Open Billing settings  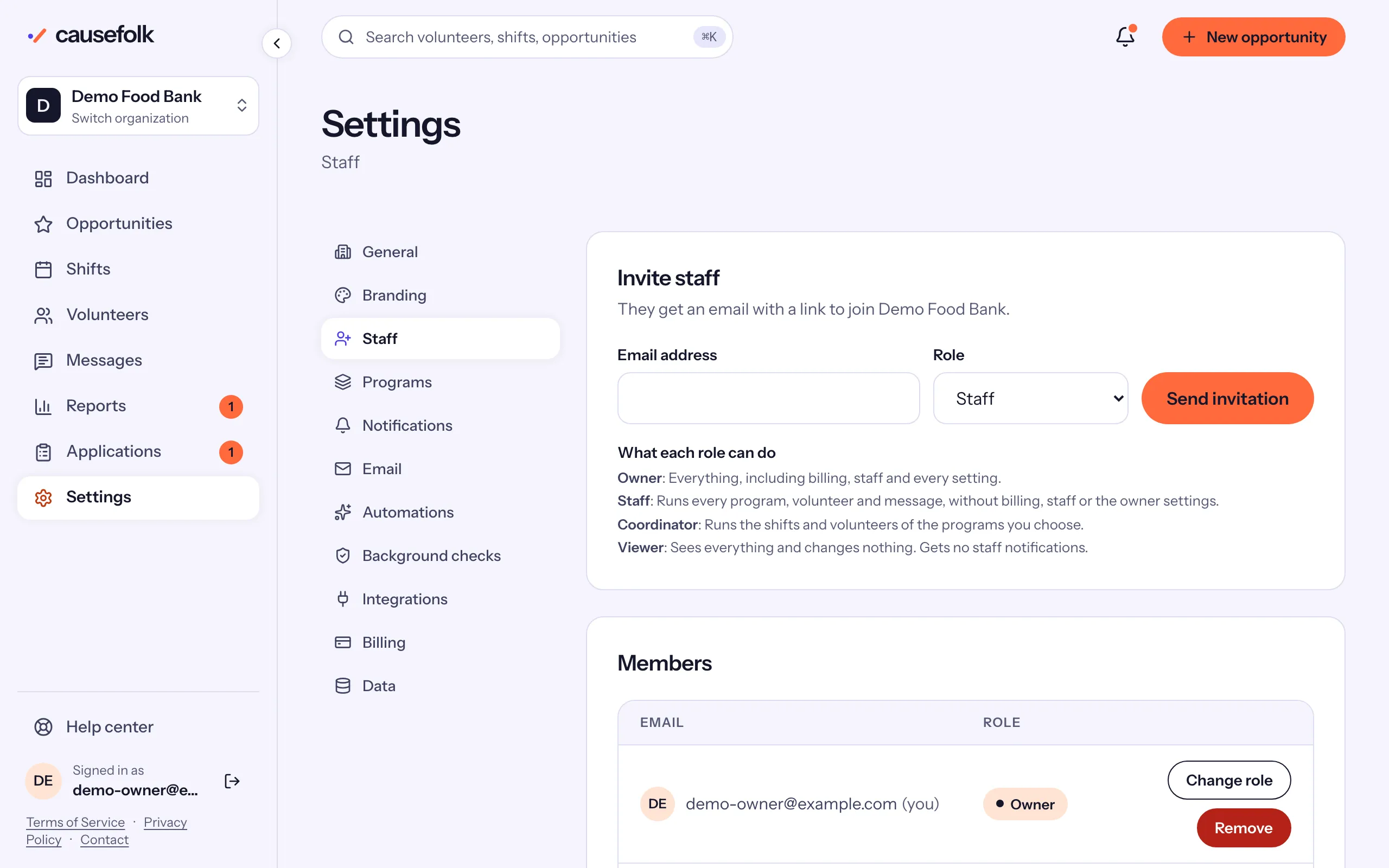pyautogui.click(x=440, y=642)
